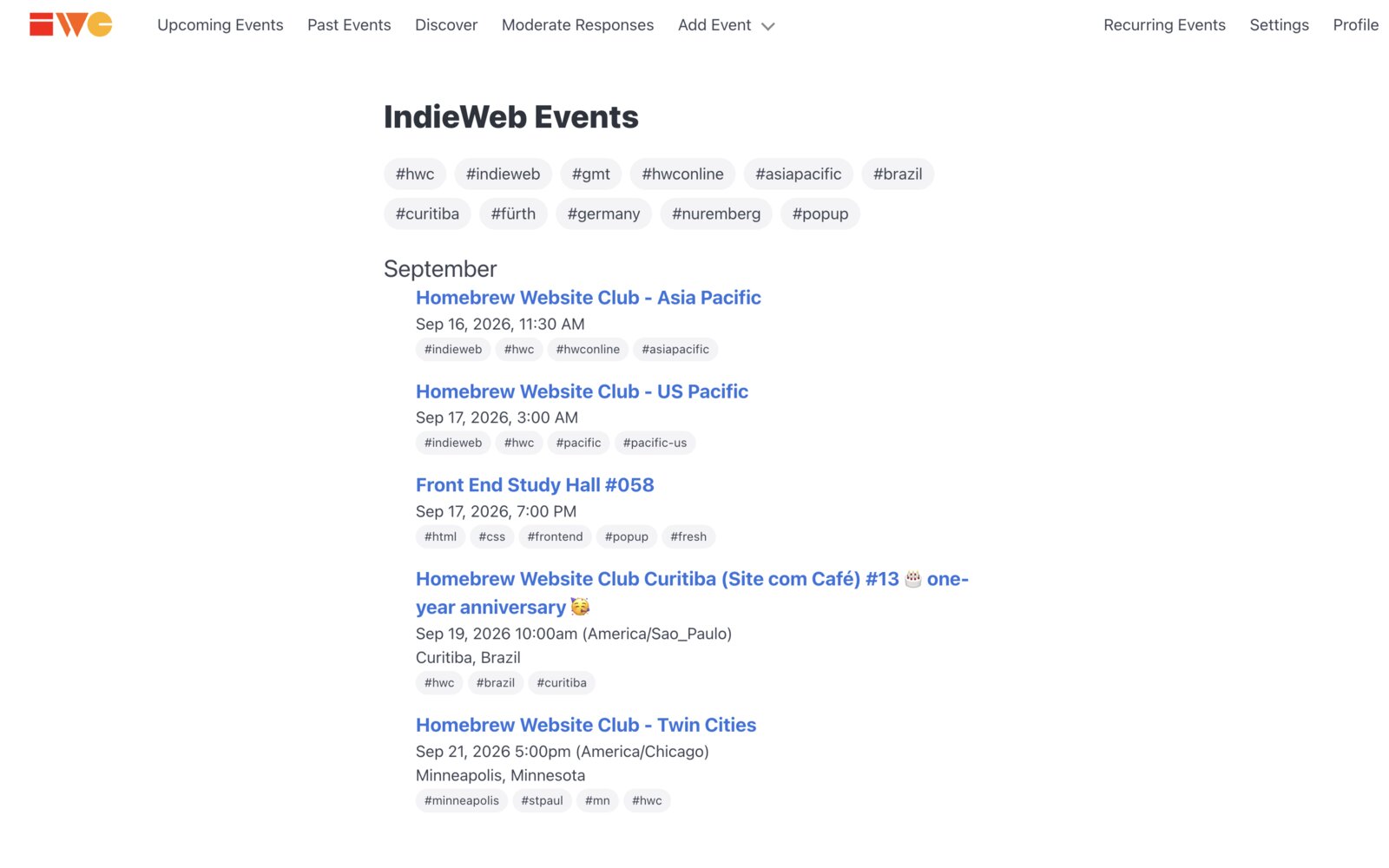The width and height of the screenshot is (1389, 868).
Task: Filter by top #hwc tag
Action: coord(415,174)
